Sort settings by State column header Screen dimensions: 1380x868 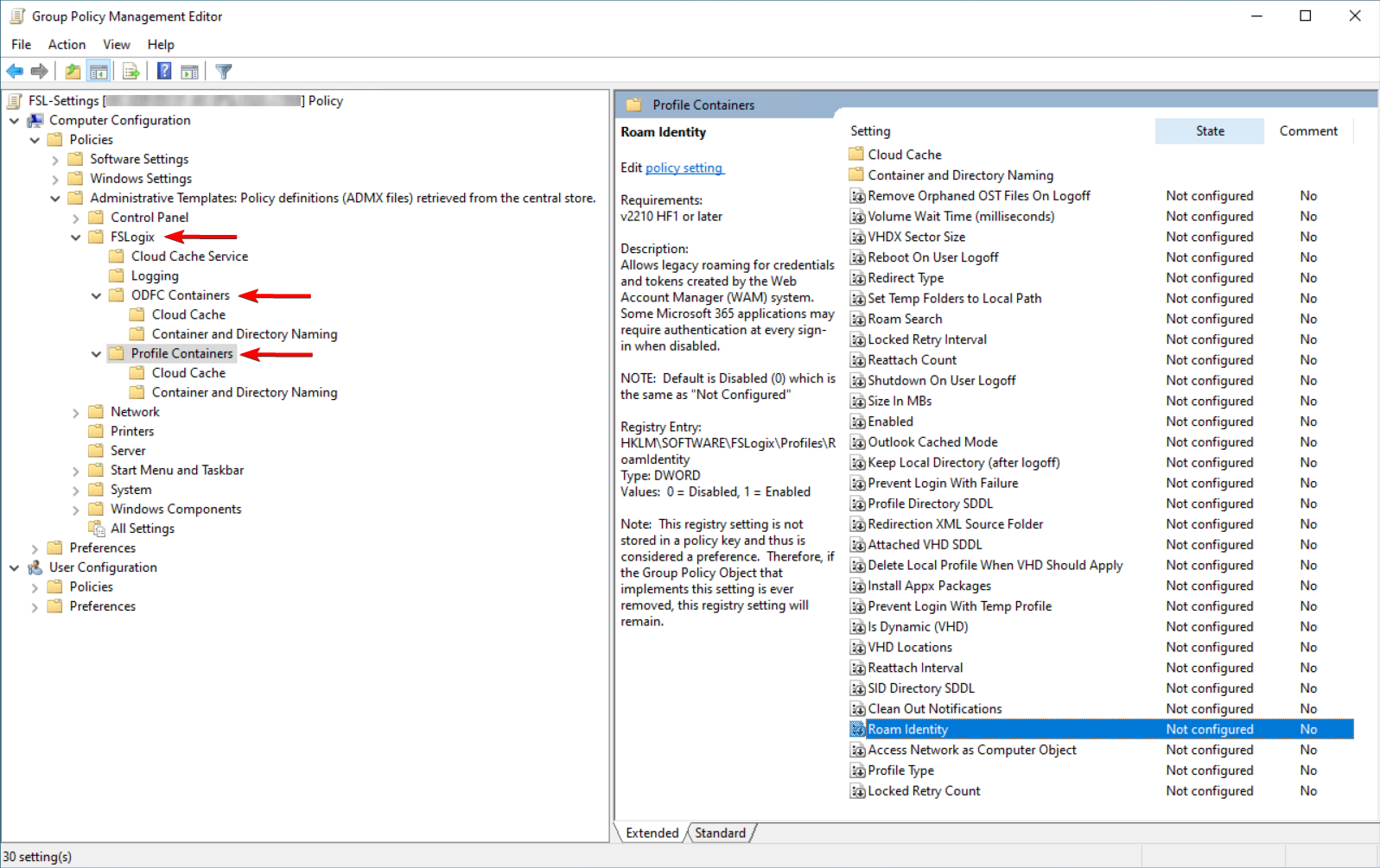[x=1209, y=131]
